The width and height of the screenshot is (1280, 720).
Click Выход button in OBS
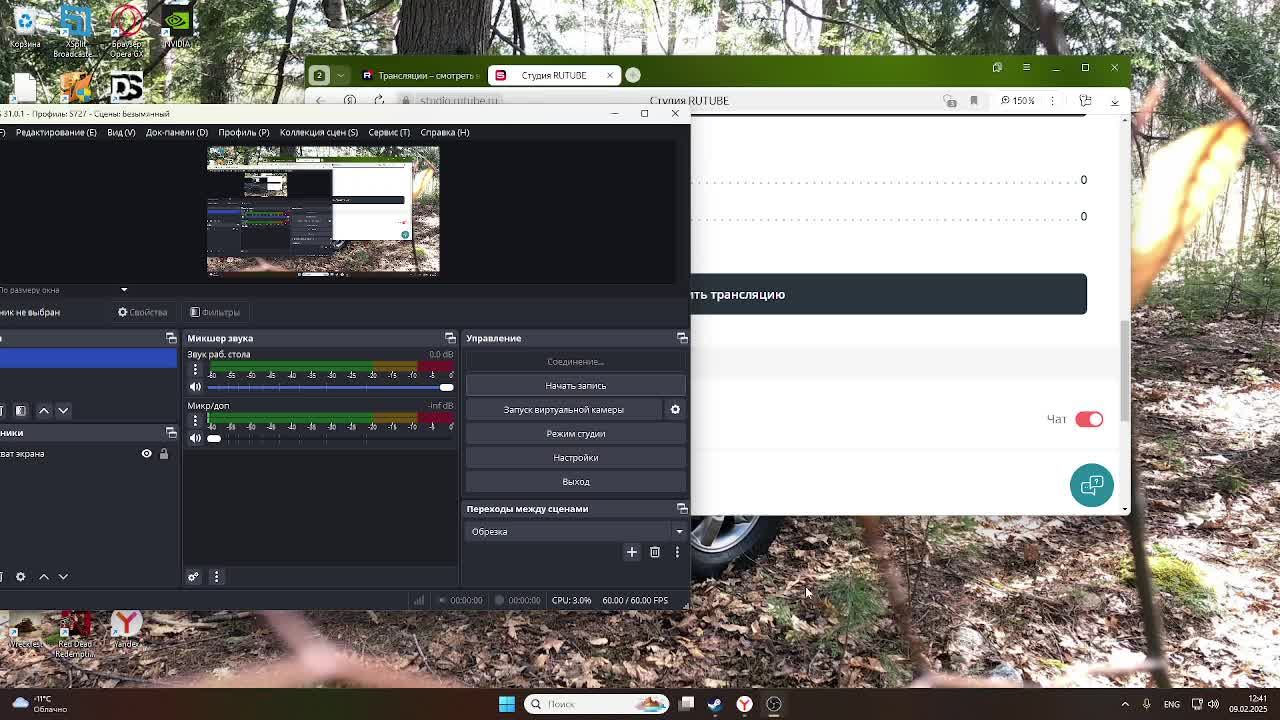(576, 482)
